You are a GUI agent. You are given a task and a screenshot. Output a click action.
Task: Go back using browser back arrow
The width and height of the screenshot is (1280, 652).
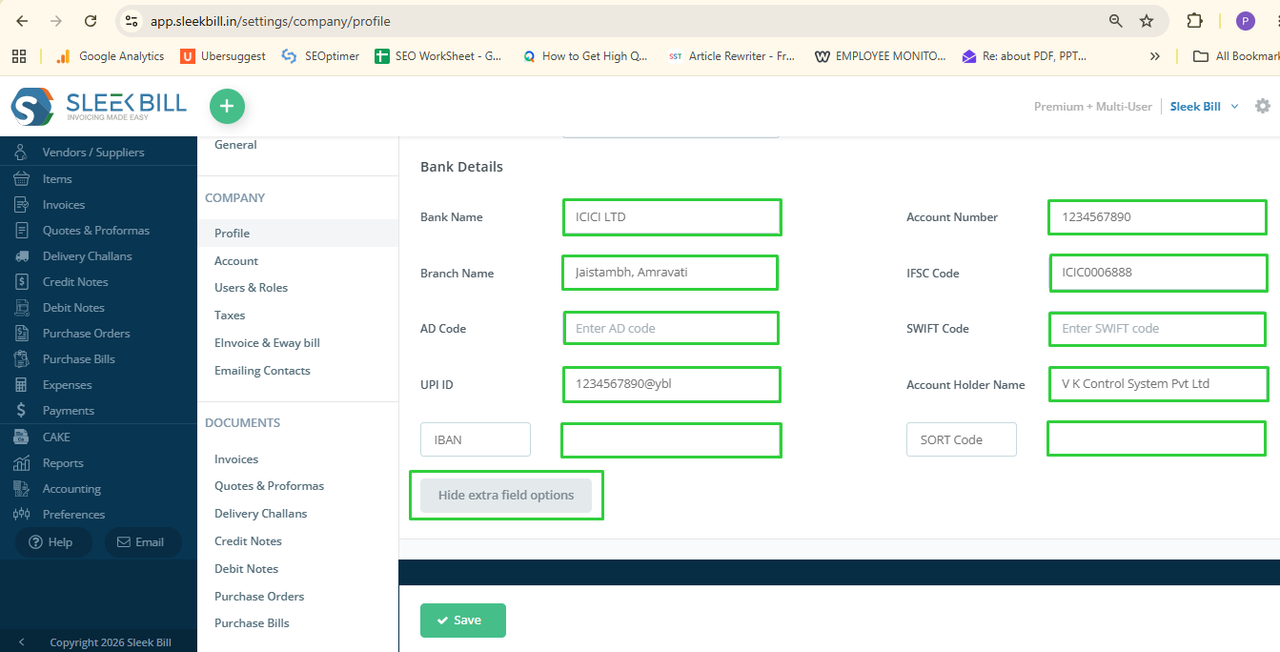[x=22, y=21]
